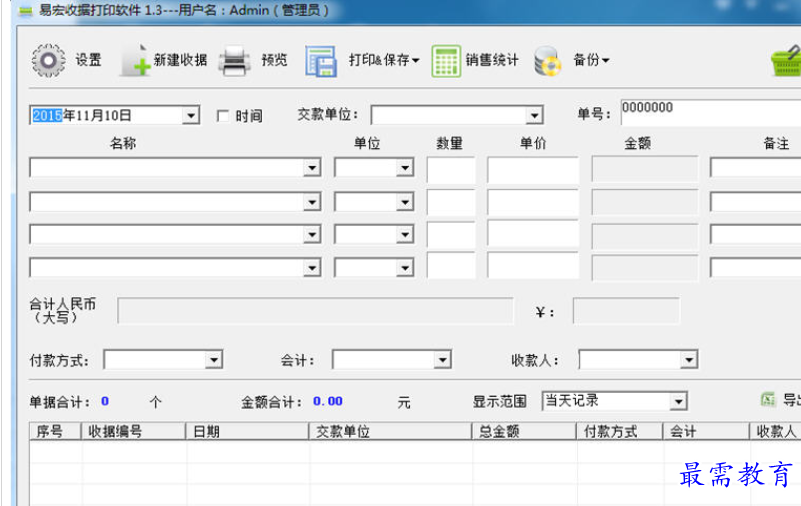The image size is (801, 506).
Task: Open the 收款人 dropdown
Action: click(689, 360)
